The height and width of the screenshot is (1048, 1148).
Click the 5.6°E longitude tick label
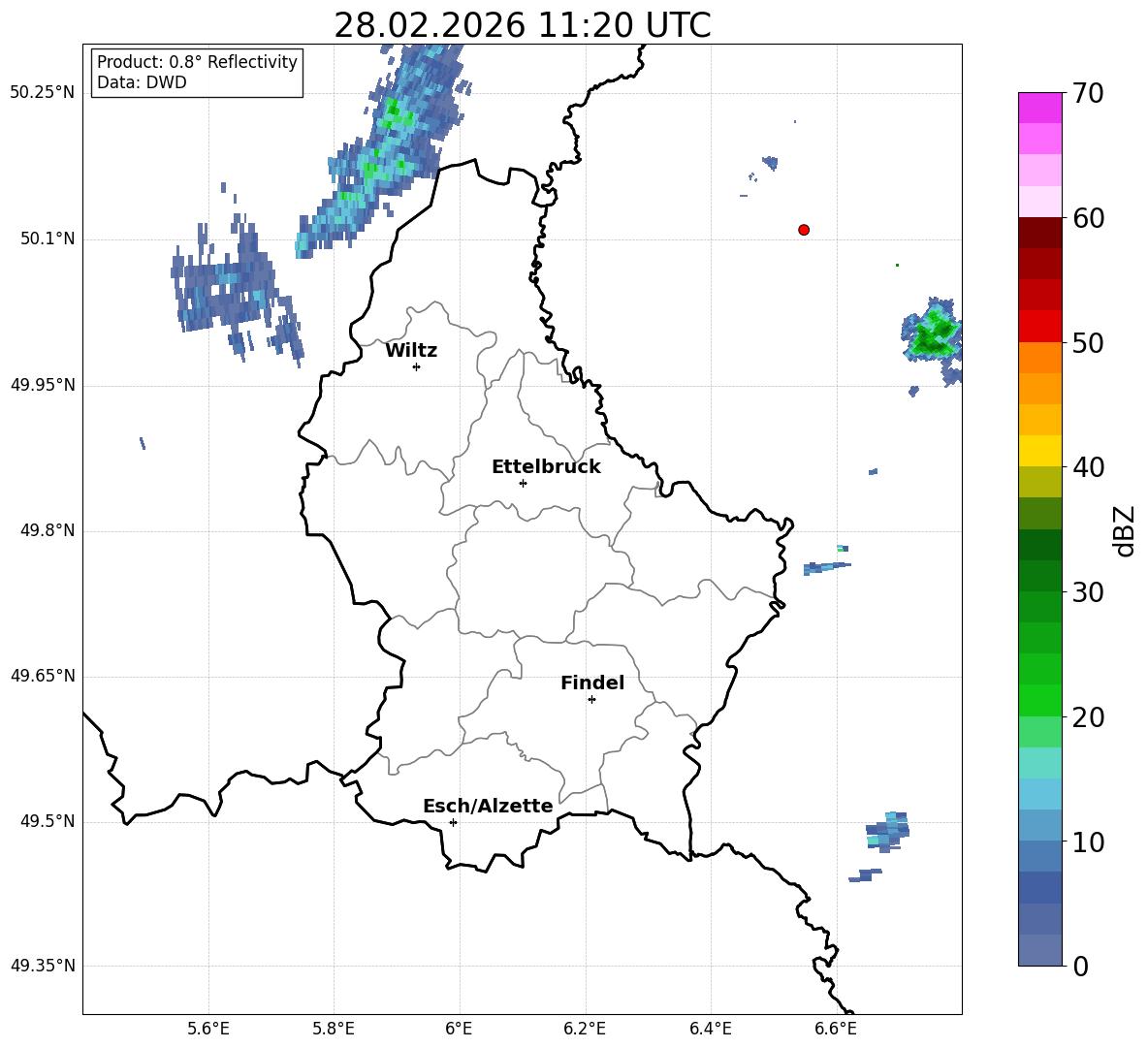(208, 1029)
